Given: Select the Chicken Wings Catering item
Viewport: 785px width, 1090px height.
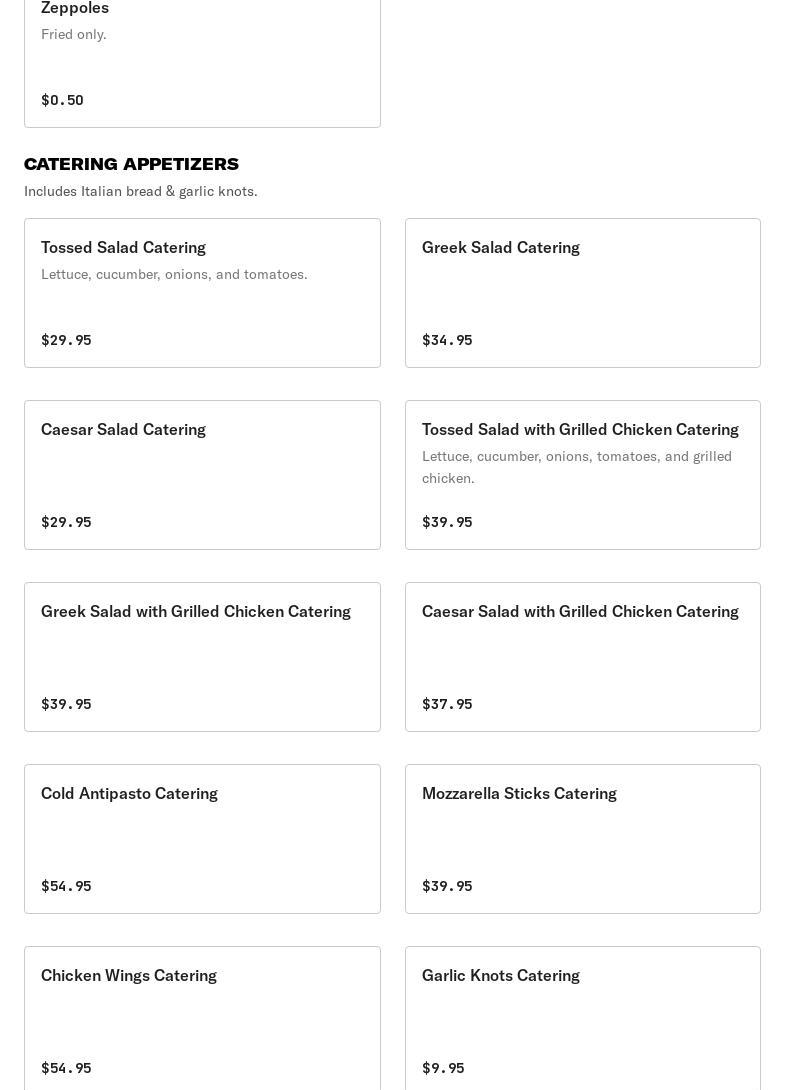Looking at the screenshot, I should [129, 975].
